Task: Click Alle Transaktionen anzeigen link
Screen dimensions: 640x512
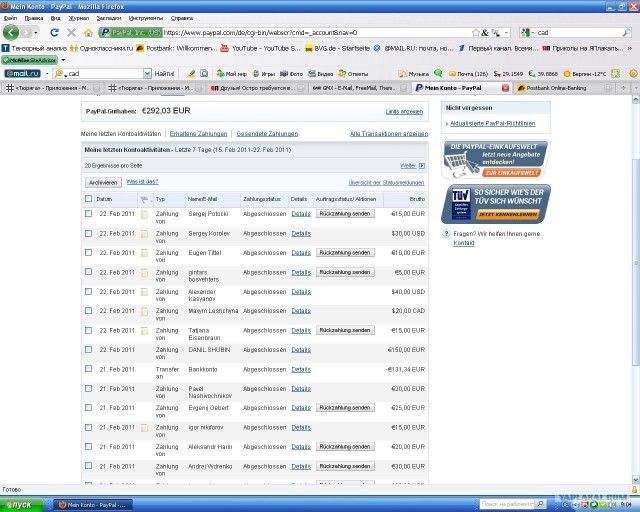Action: (389, 134)
